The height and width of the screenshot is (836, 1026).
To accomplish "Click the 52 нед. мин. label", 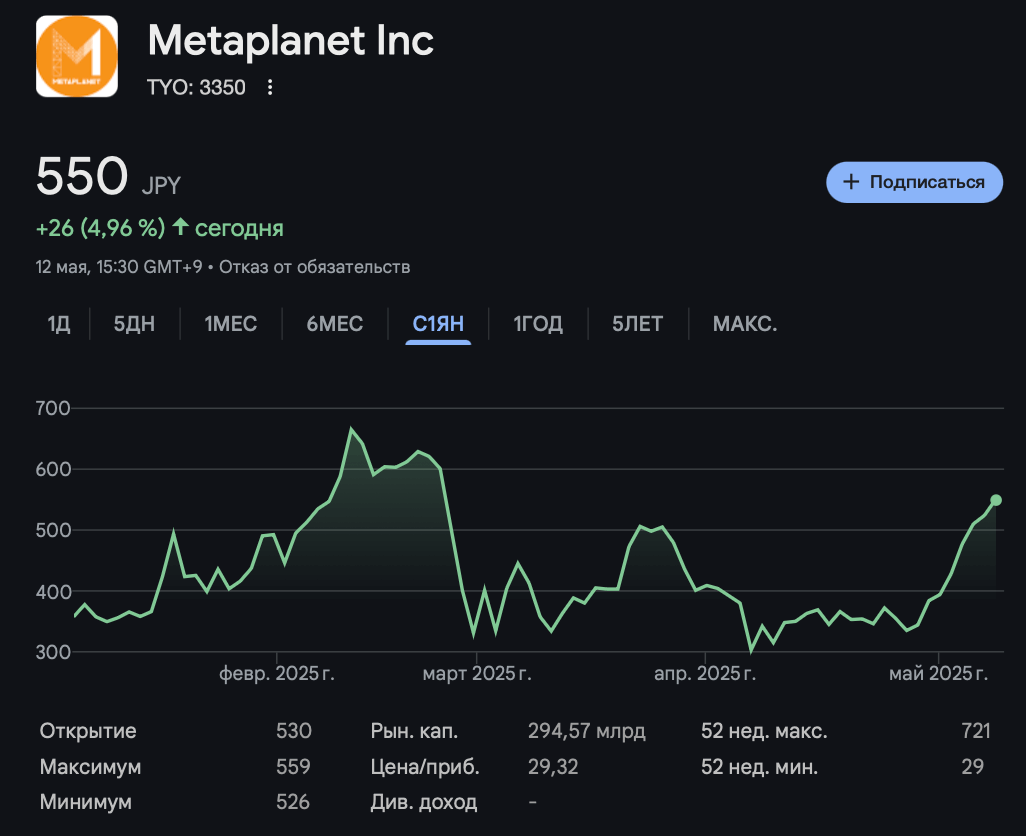I will point(759,766).
